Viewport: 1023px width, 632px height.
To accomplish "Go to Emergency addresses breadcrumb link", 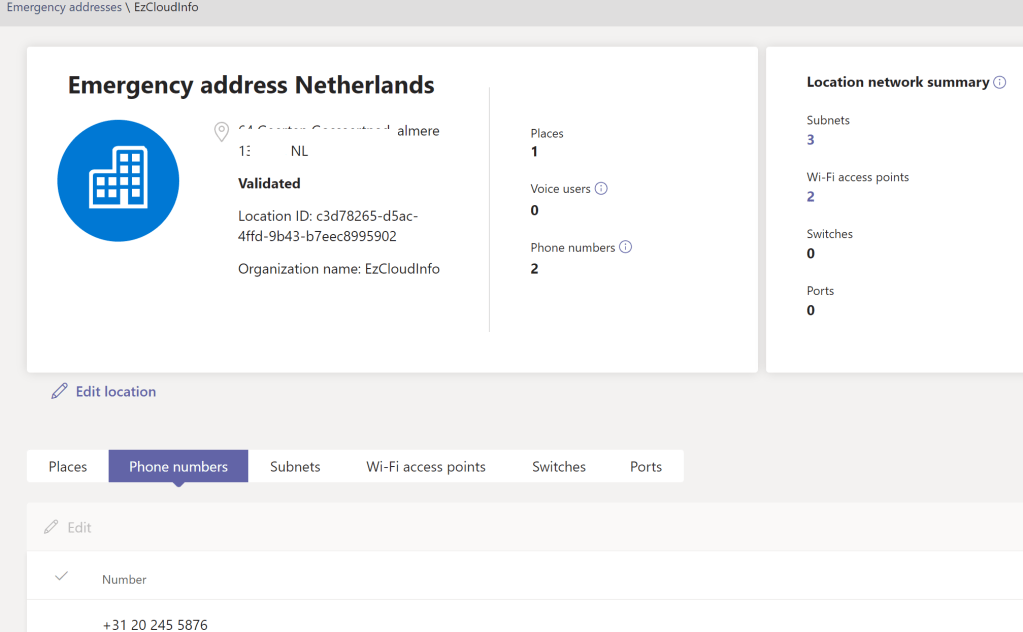I will click(x=64, y=7).
